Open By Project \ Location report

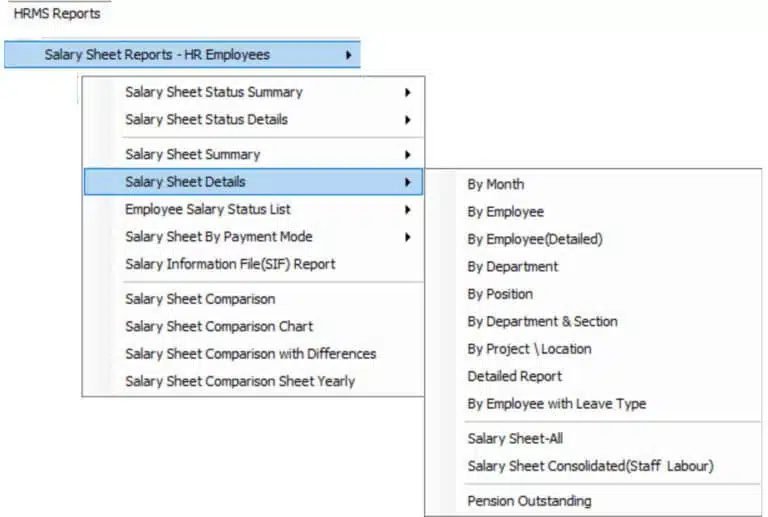point(529,349)
